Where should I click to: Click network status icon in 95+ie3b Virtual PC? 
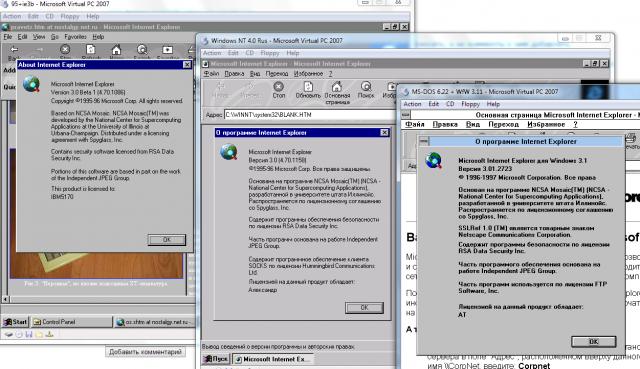[49, 334]
